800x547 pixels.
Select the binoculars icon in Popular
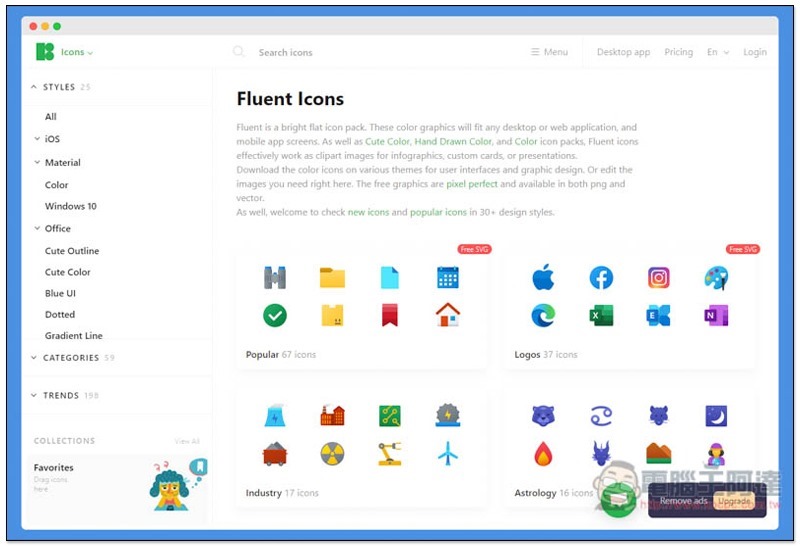click(x=275, y=277)
